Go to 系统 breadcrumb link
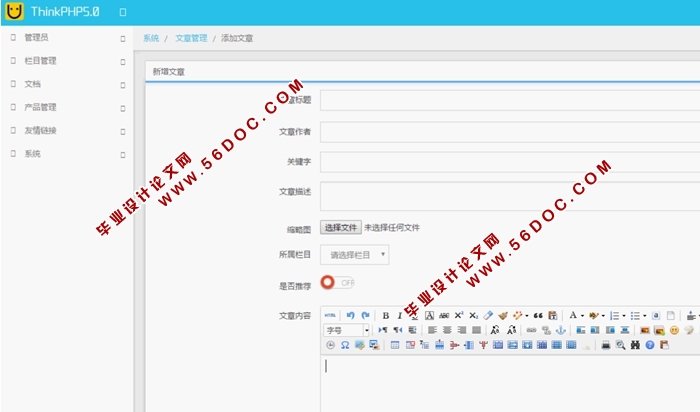The image size is (700, 412). click(x=151, y=38)
